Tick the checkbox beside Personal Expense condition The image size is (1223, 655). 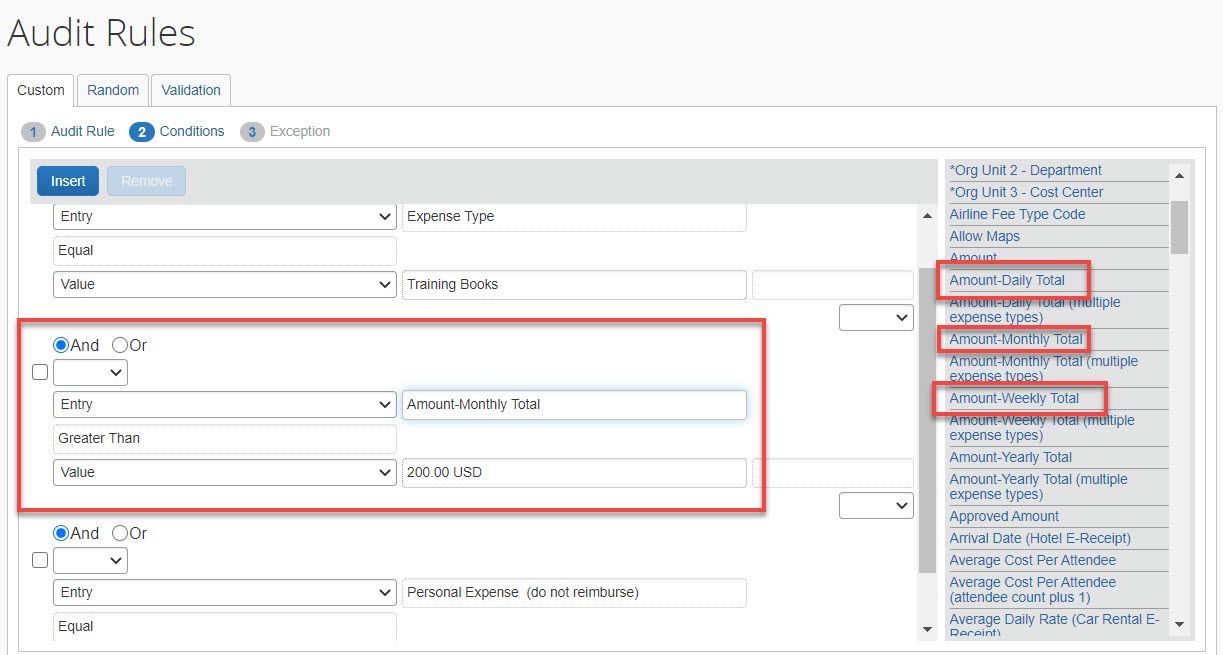(40, 560)
